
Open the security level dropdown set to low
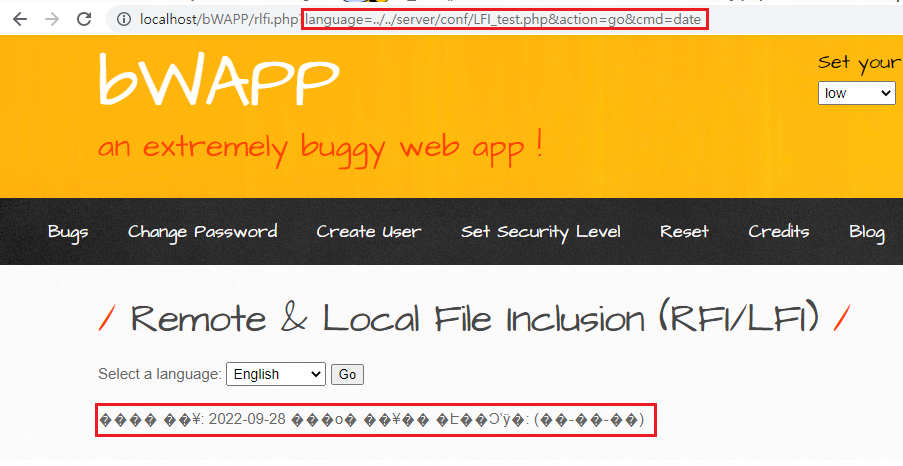pyautogui.click(x=856, y=93)
